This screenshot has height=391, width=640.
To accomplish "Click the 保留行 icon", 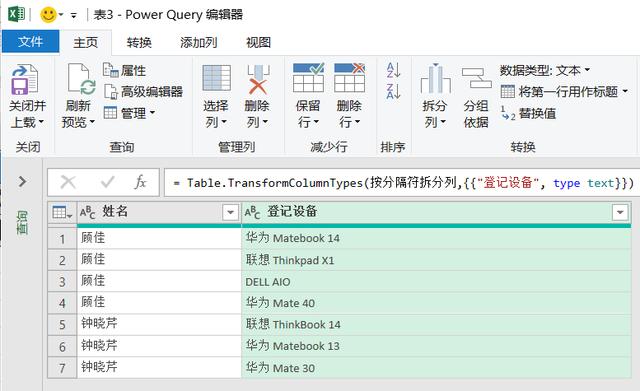I will pyautogui.click(x=309, y=78).
